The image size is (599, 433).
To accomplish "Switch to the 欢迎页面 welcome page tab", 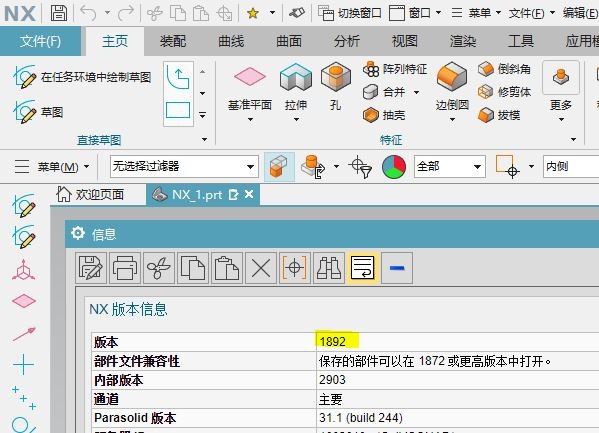I will 90,195.
